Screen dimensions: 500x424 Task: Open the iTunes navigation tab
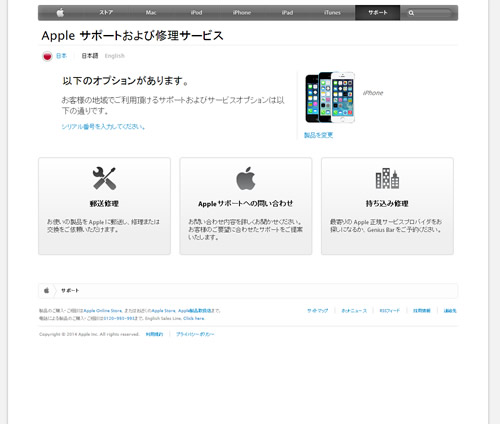[332, 13]
